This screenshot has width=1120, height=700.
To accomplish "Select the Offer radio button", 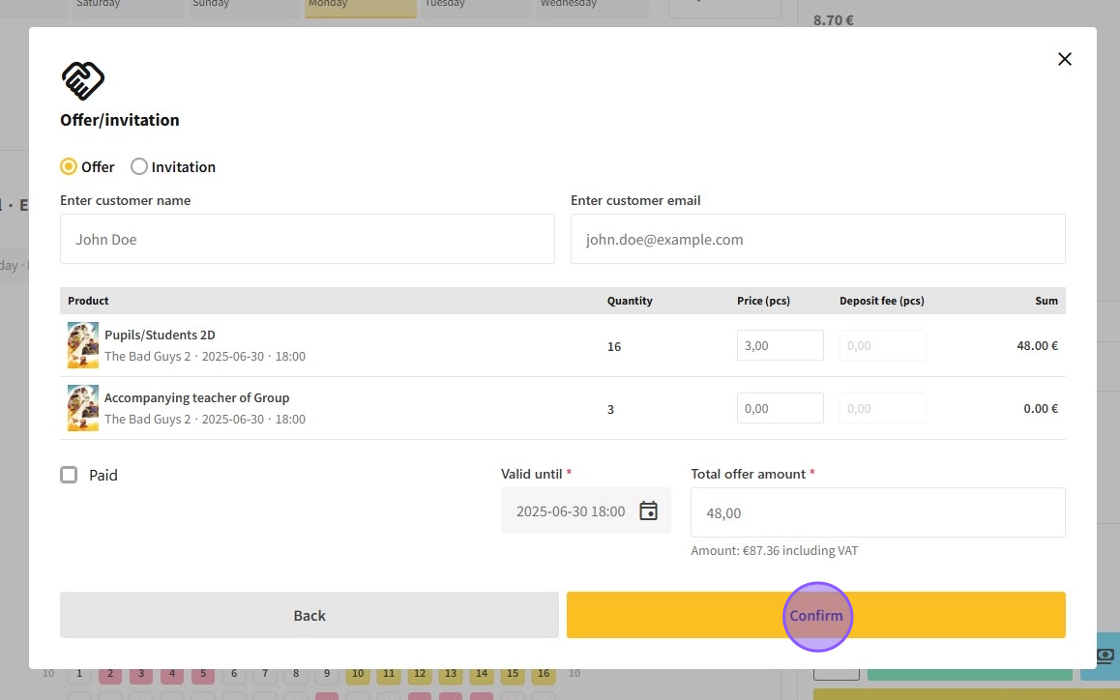I will point(69,167).
